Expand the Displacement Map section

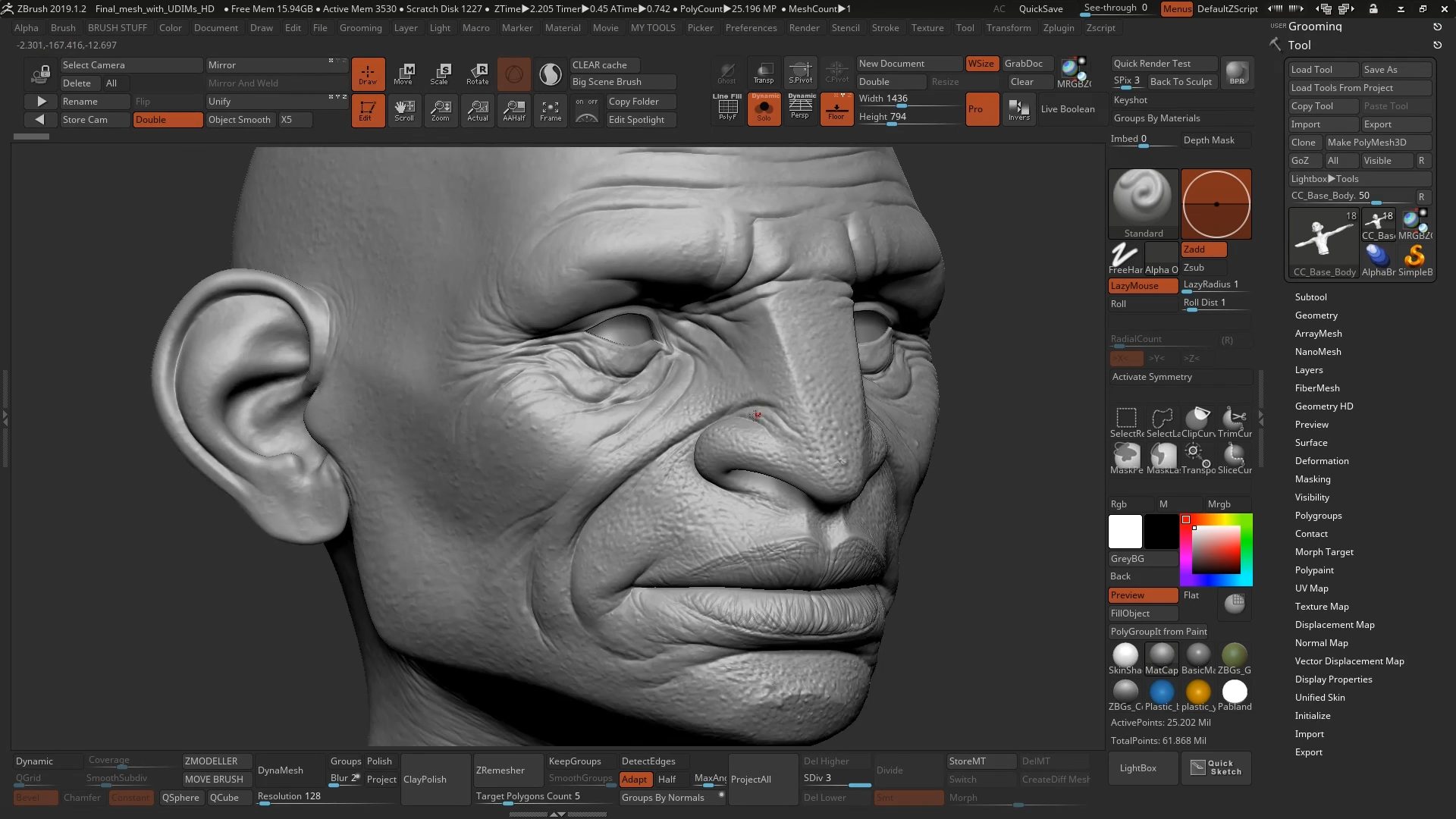point(1334,625)
